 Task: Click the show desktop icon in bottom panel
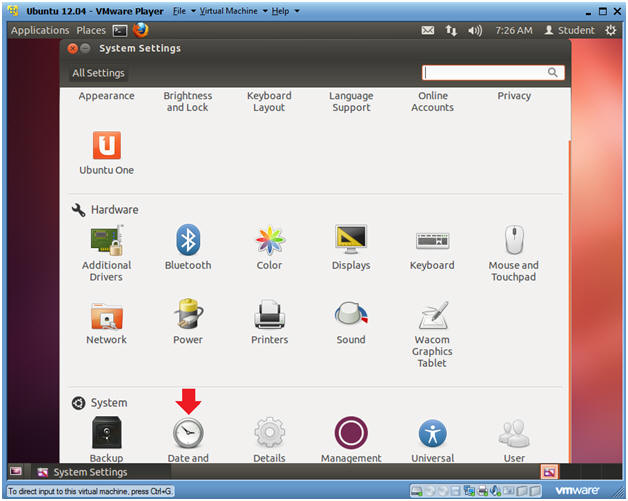(x=16, y=471)
